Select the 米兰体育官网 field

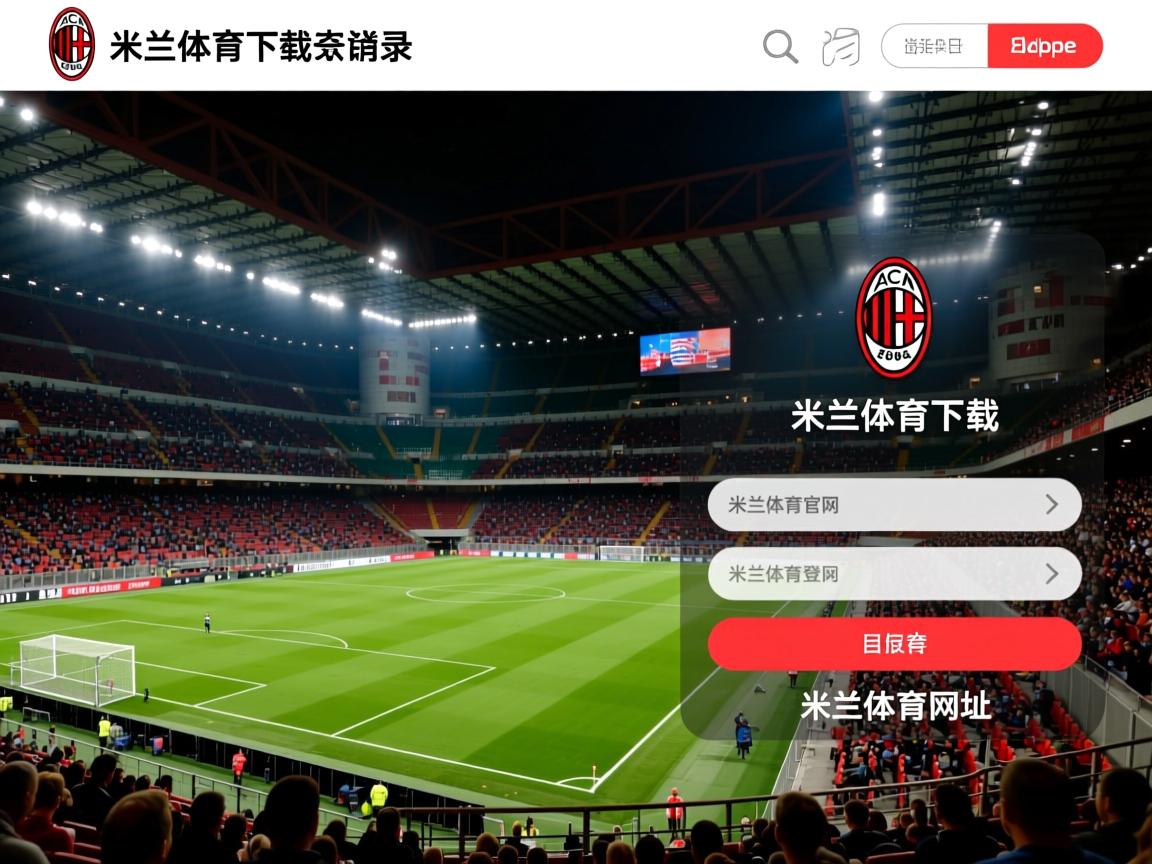[894, 504]
